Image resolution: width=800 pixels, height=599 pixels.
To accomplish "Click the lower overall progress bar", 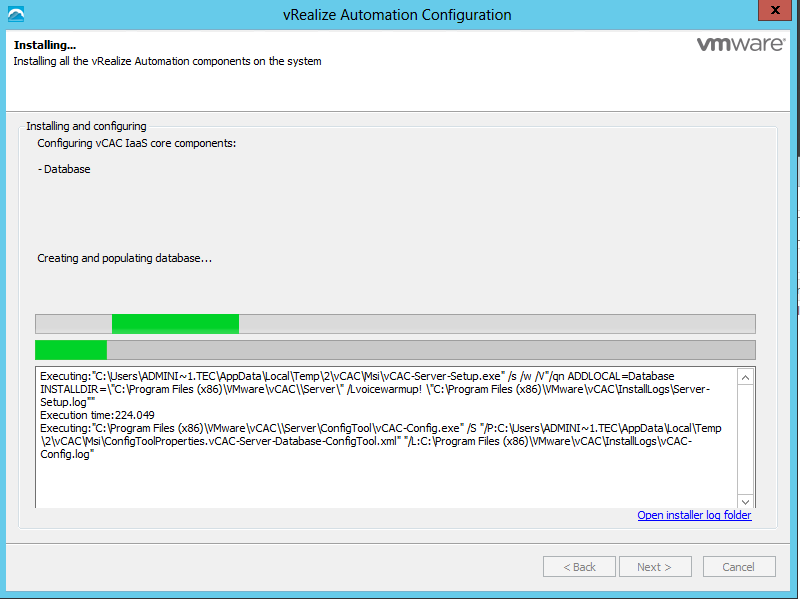I will pyautogui.click(x=395, y=350).
